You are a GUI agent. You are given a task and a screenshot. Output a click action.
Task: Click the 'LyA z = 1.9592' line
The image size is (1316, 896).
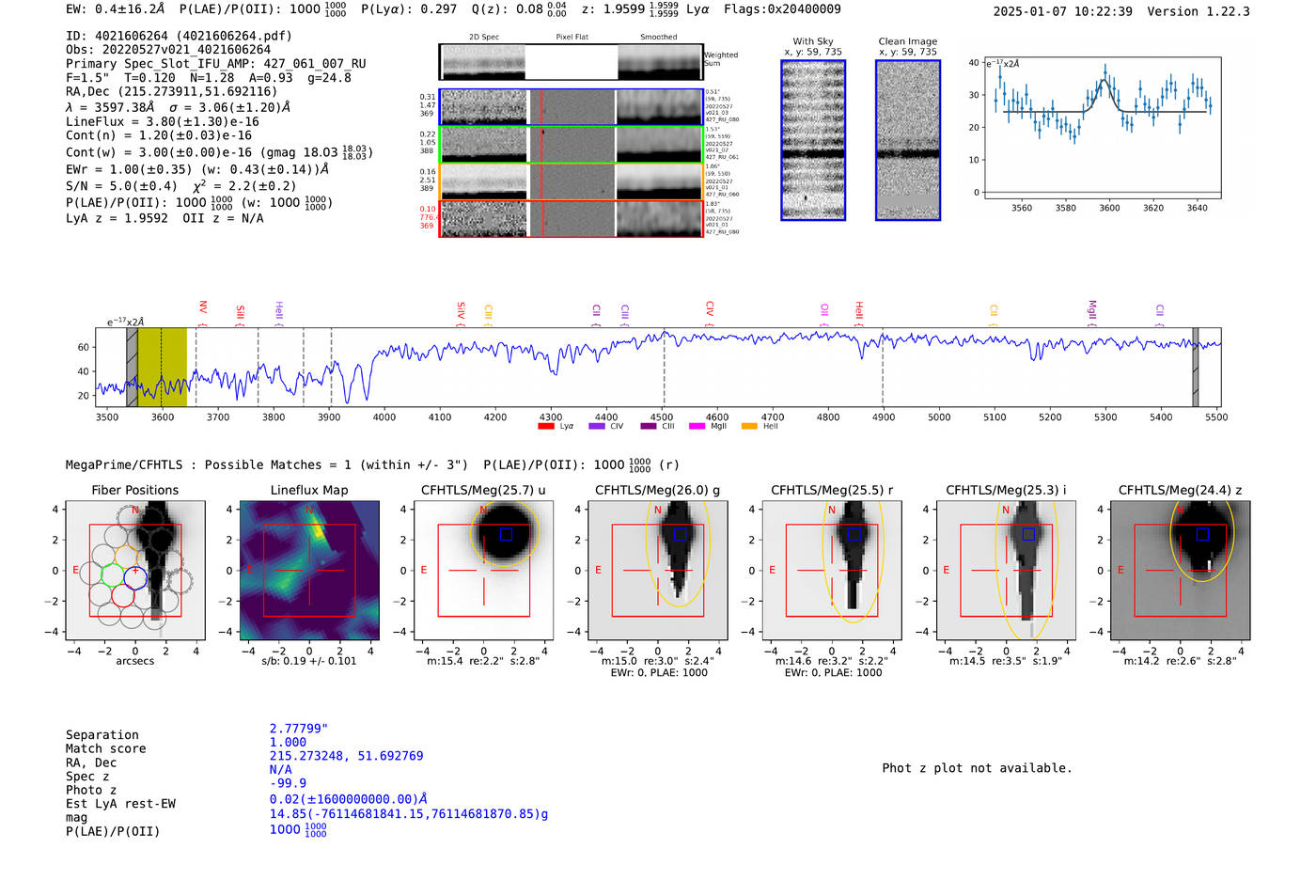tap(164, 218)
